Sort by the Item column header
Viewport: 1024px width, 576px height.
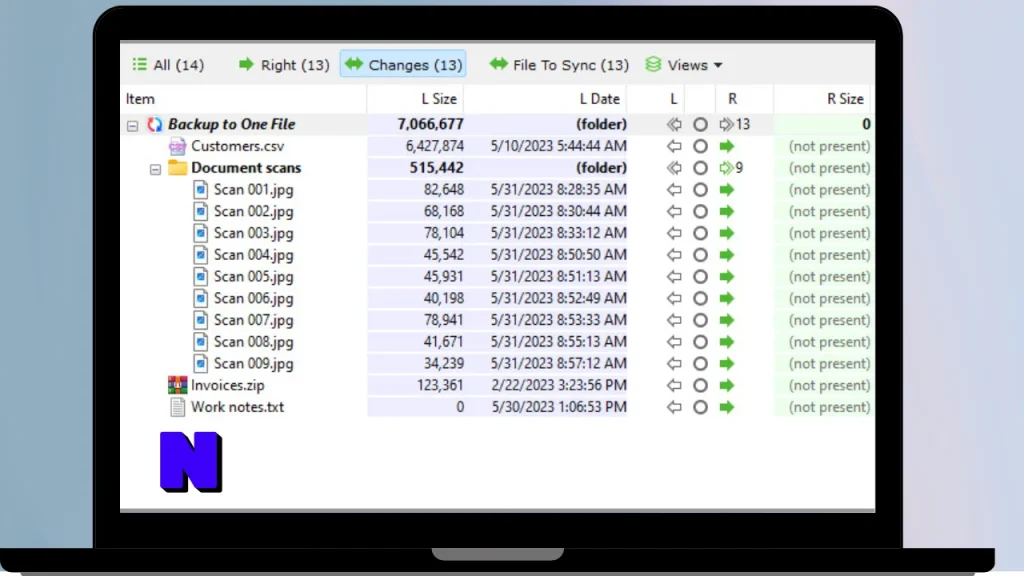pyautogui.click(x=243, y=99)
